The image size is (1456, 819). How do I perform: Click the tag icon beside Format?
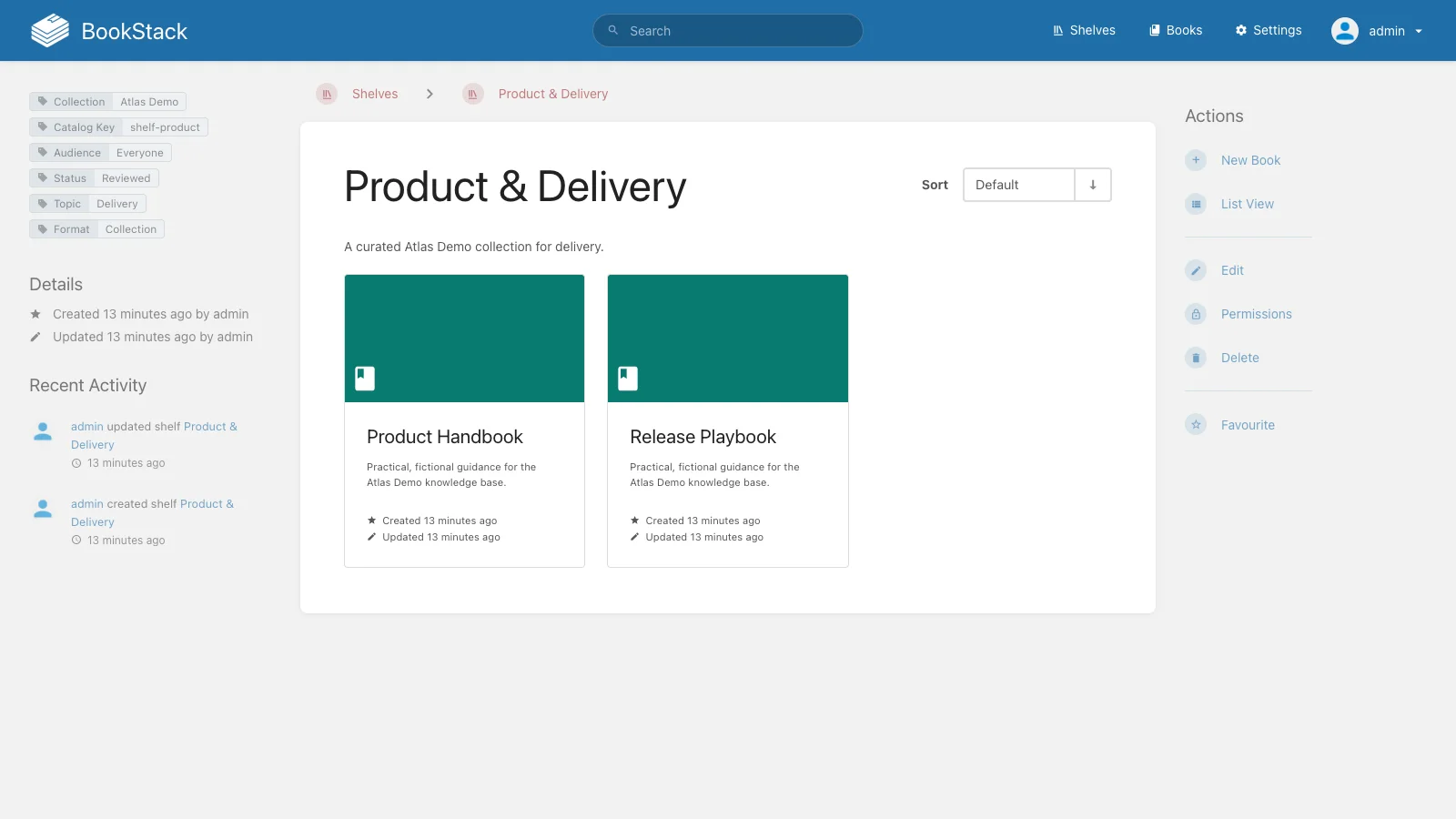click(42, 229)
